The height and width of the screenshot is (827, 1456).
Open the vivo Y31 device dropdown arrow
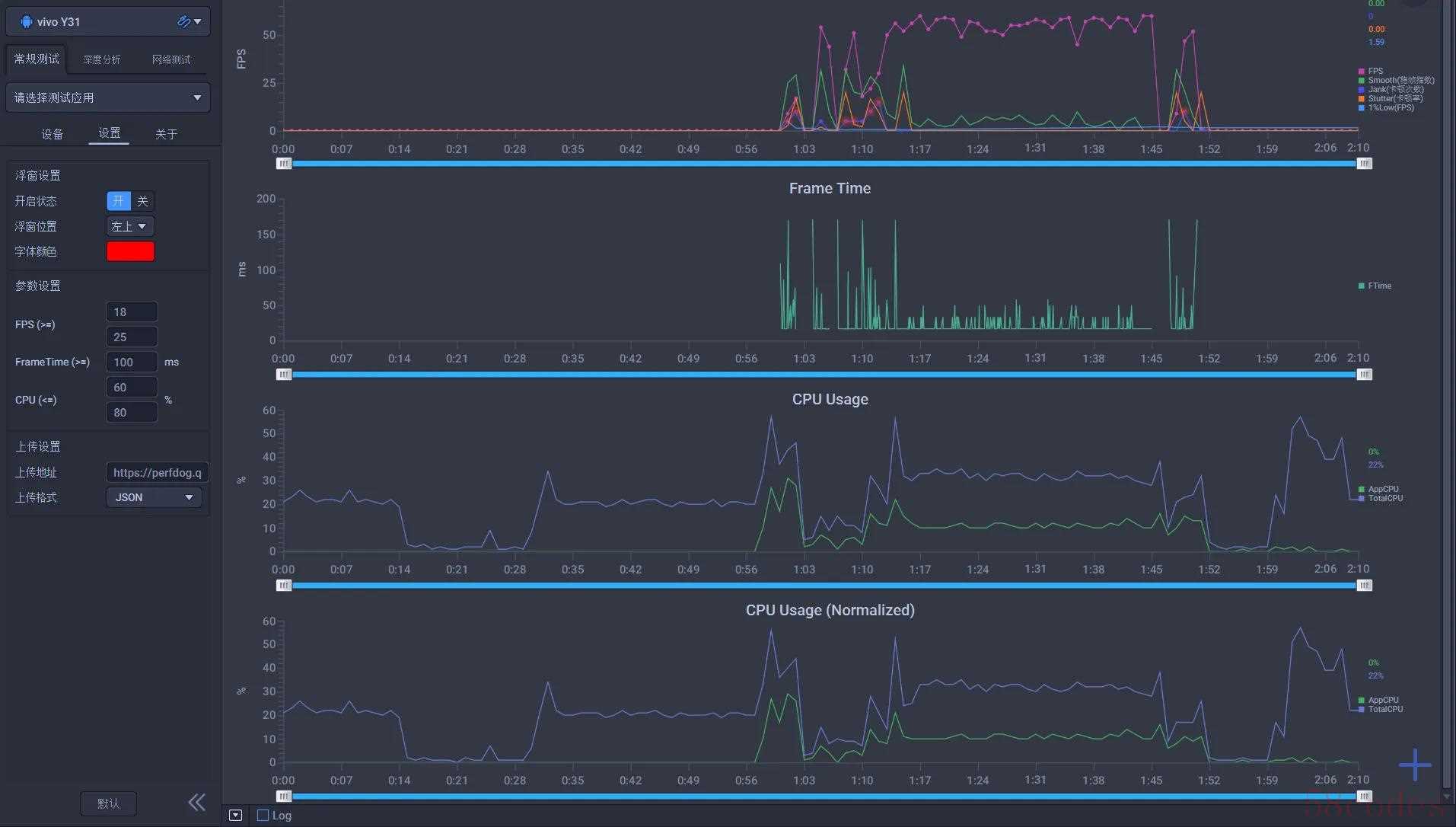point(198,21)
